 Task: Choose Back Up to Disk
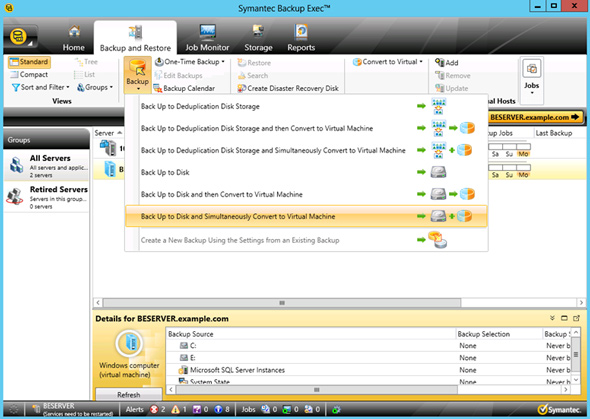[x=307, y=172]
